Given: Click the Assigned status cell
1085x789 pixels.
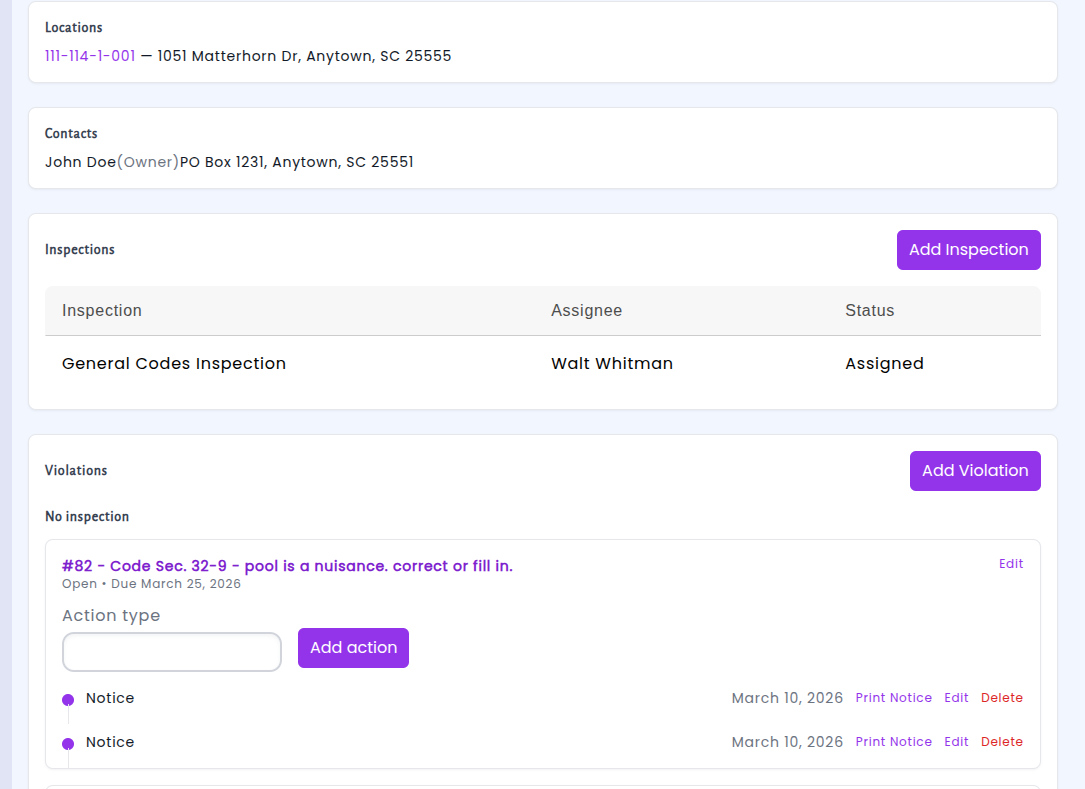Looking at the screenshot, I should coord(884,363).
